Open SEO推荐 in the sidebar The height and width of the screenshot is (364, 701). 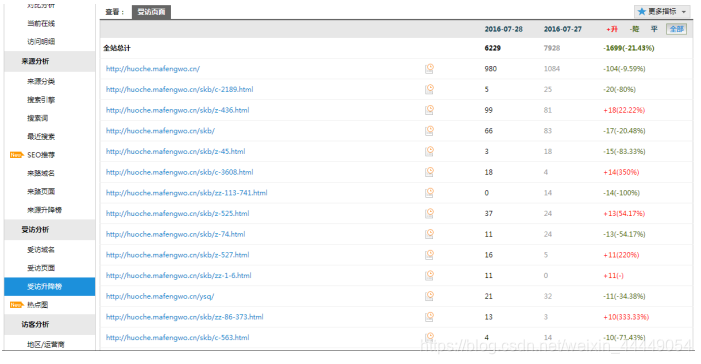[x=41, y=155]
